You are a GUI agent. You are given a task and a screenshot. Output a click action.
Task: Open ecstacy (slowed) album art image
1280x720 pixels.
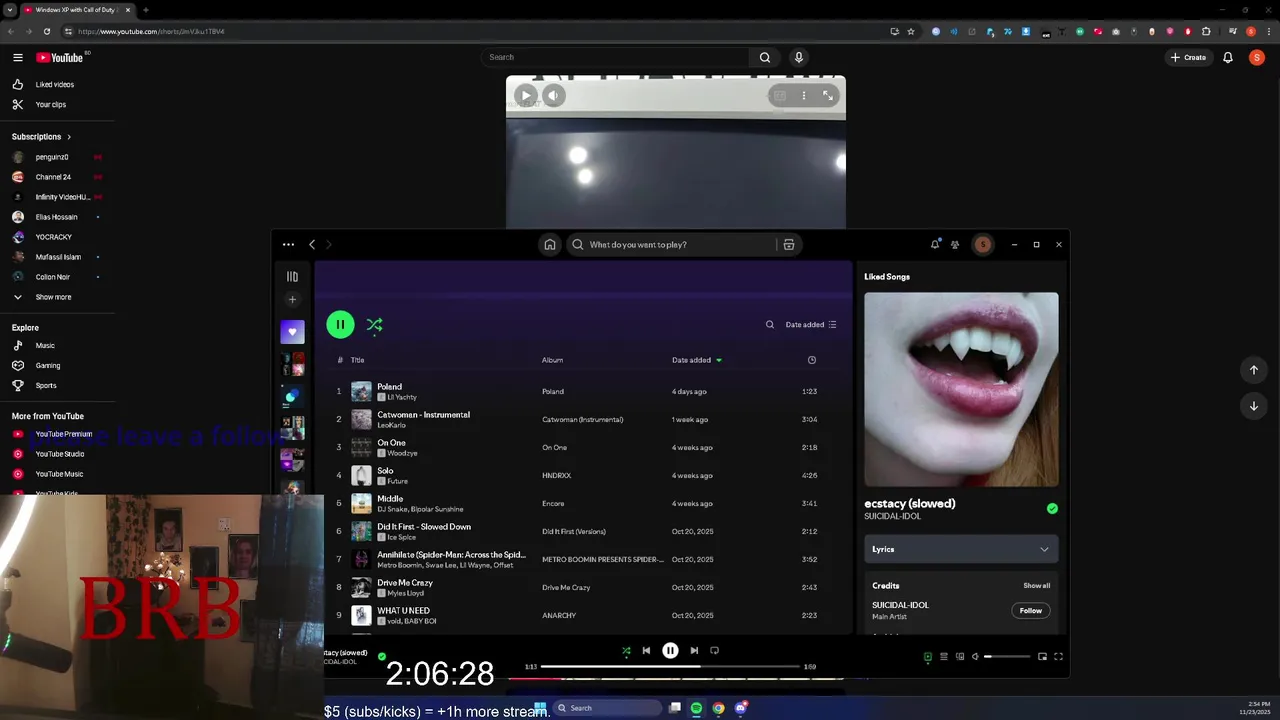point(961,389)
